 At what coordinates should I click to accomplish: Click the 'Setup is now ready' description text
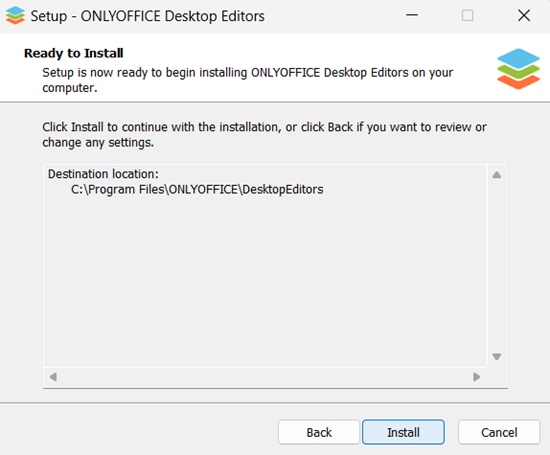click(248, 80)
